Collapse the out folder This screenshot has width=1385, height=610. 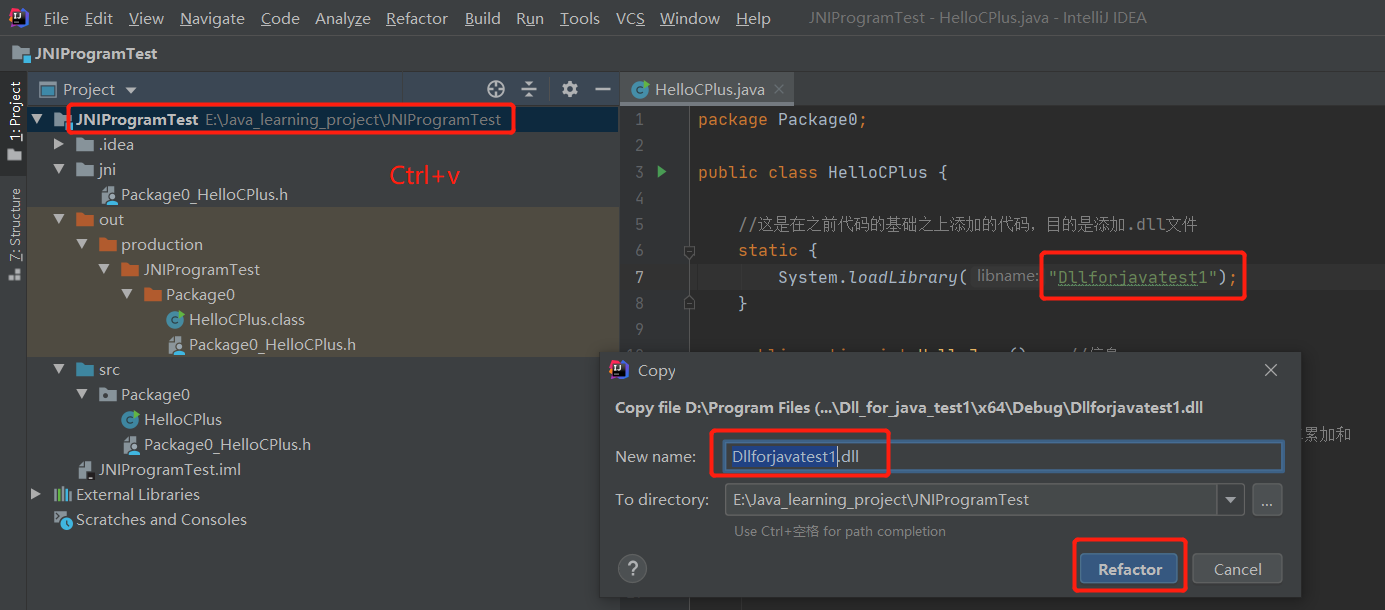click(x=59, y=219)
